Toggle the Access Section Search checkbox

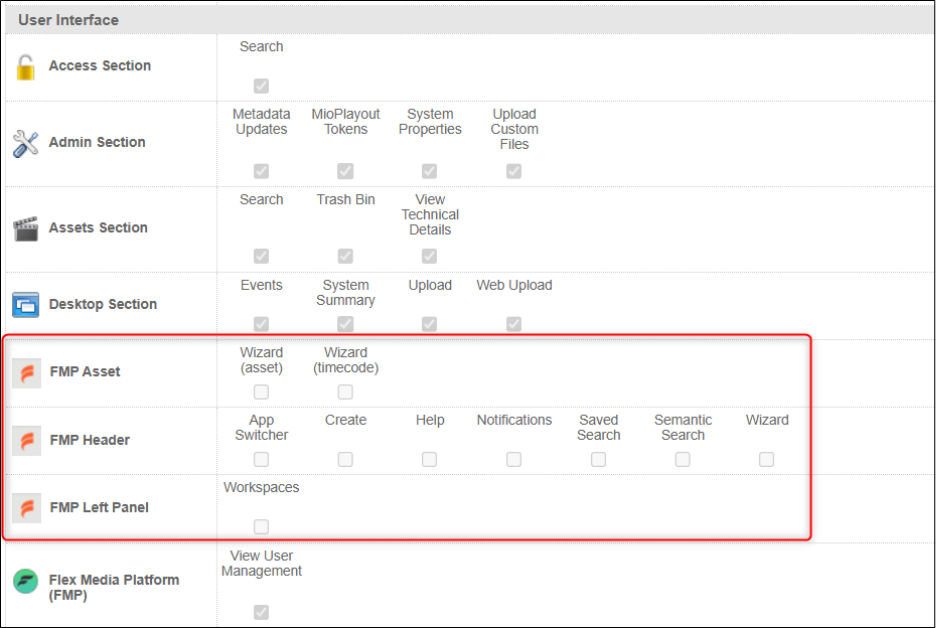click(261, 86)
